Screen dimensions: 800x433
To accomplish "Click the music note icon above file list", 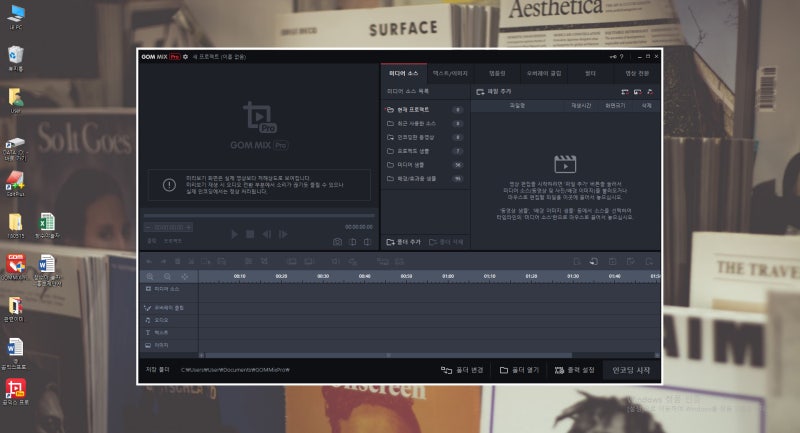I will point(650,92).
